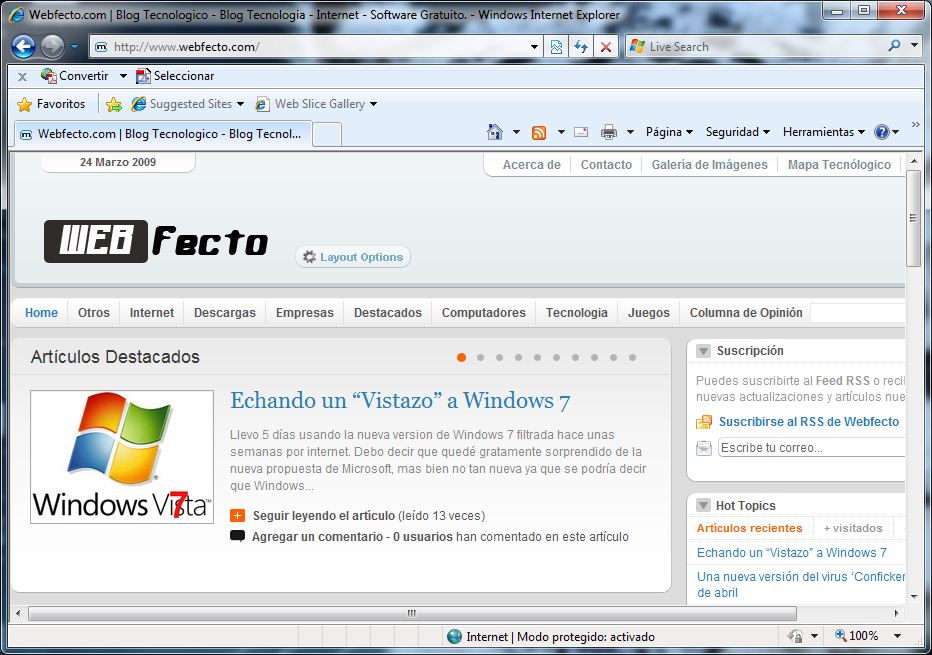The width and height of the screenshot is (932, 655).
Task: Open the Favoritos star button
Action: [x=52, y=104]
